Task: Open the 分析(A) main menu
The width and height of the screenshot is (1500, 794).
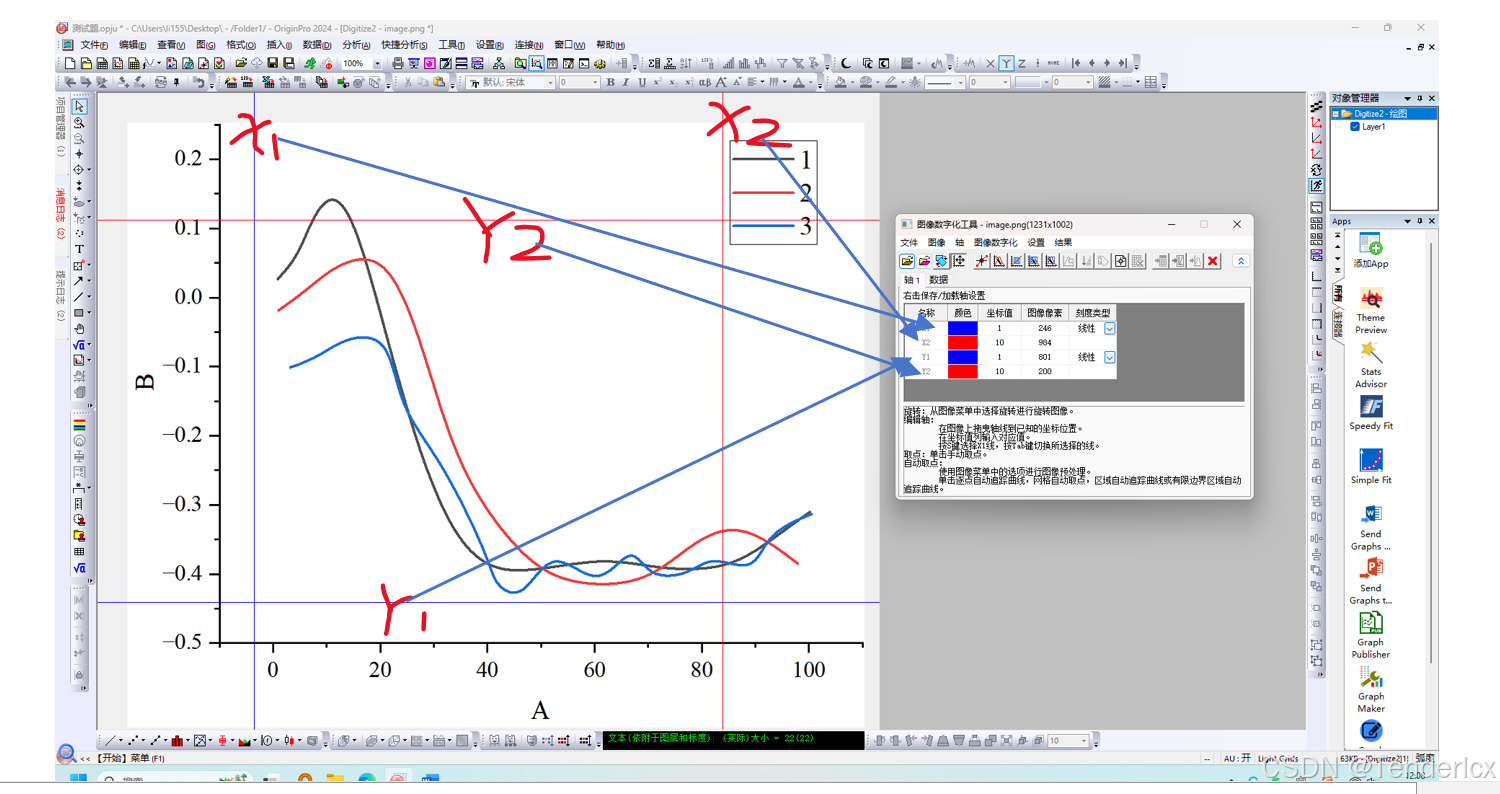Action: (x=356, y=45)
